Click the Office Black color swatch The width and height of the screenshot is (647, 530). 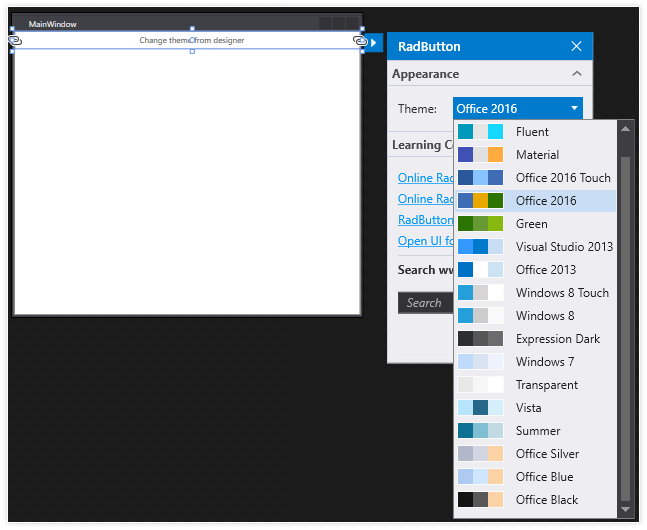point(480,499)
